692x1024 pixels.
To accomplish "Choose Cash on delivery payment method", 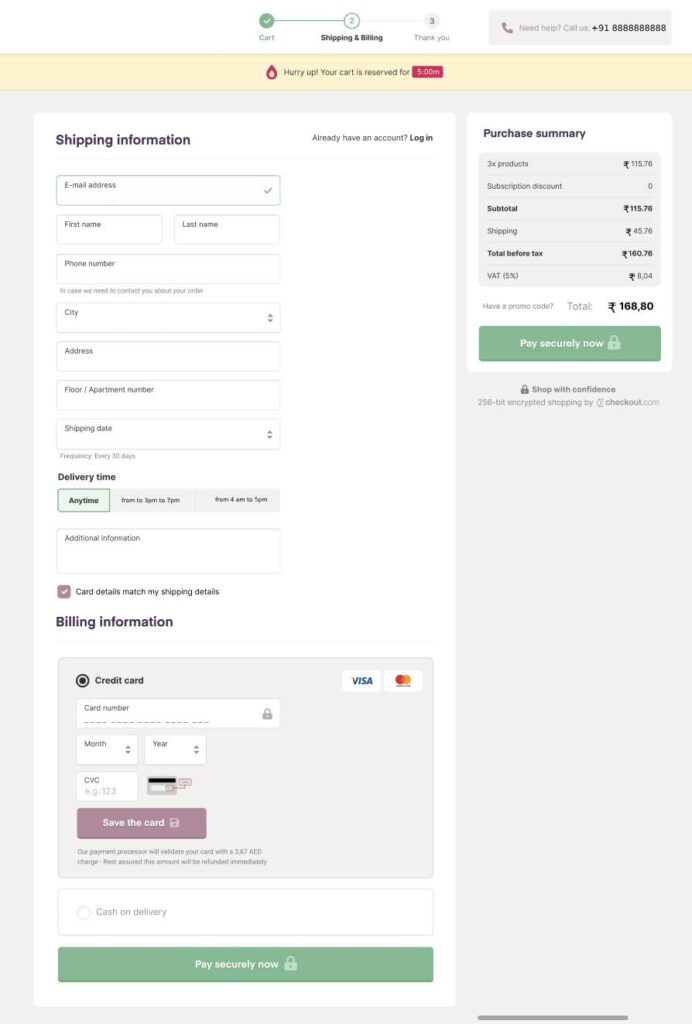I will pyautogui.click(x=83, y=912).
